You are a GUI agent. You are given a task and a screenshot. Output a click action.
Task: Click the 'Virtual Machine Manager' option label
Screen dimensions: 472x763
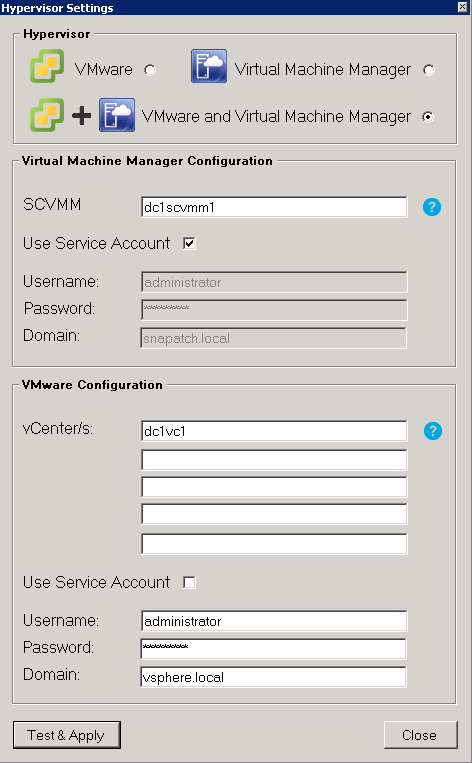[x=323, y=70]
